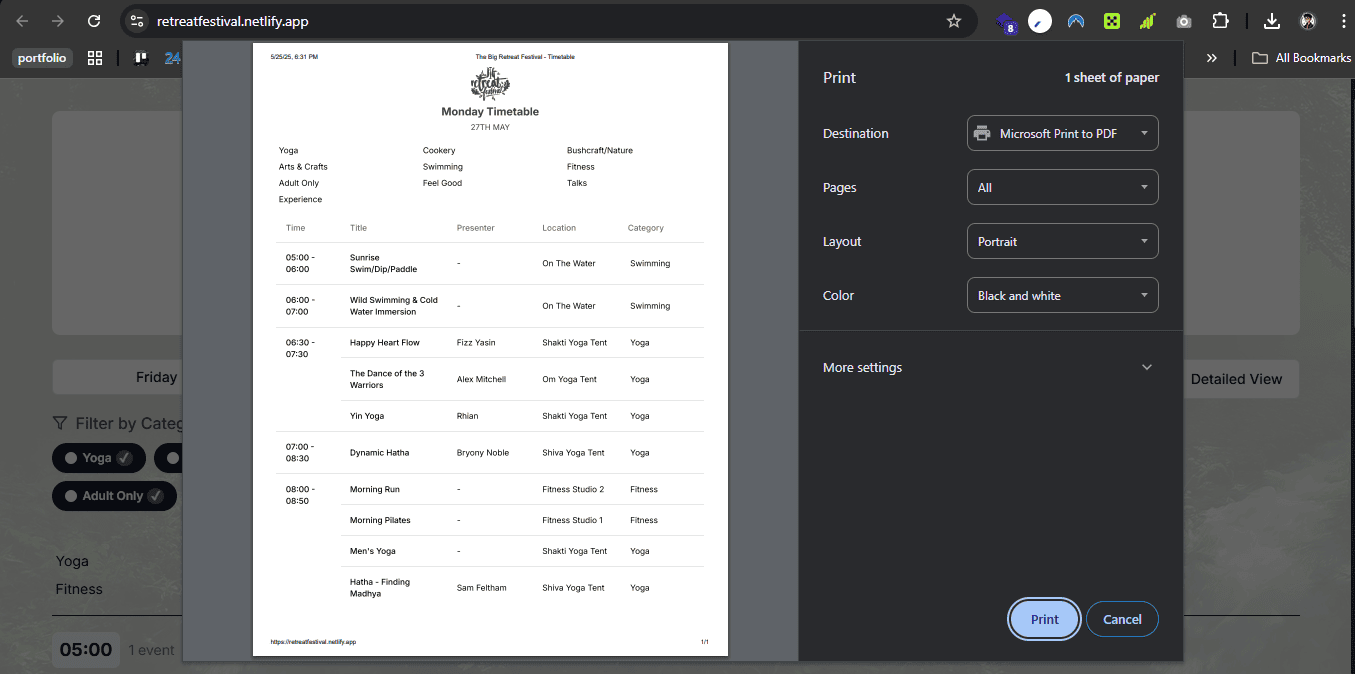Open the Pages dropdown set to All
The height and width of the screenshot is (674, 1355).
(x=1062, y=187)
